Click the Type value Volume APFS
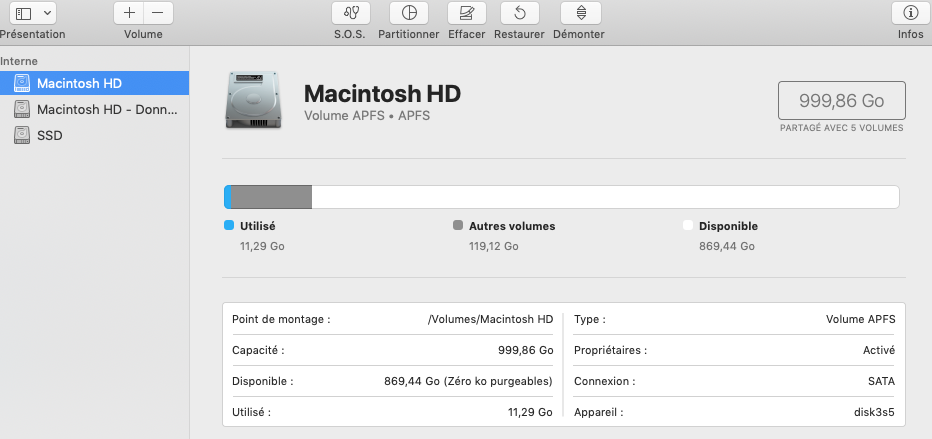This screenshot has height=439, width=932. (x=861, y=320)
